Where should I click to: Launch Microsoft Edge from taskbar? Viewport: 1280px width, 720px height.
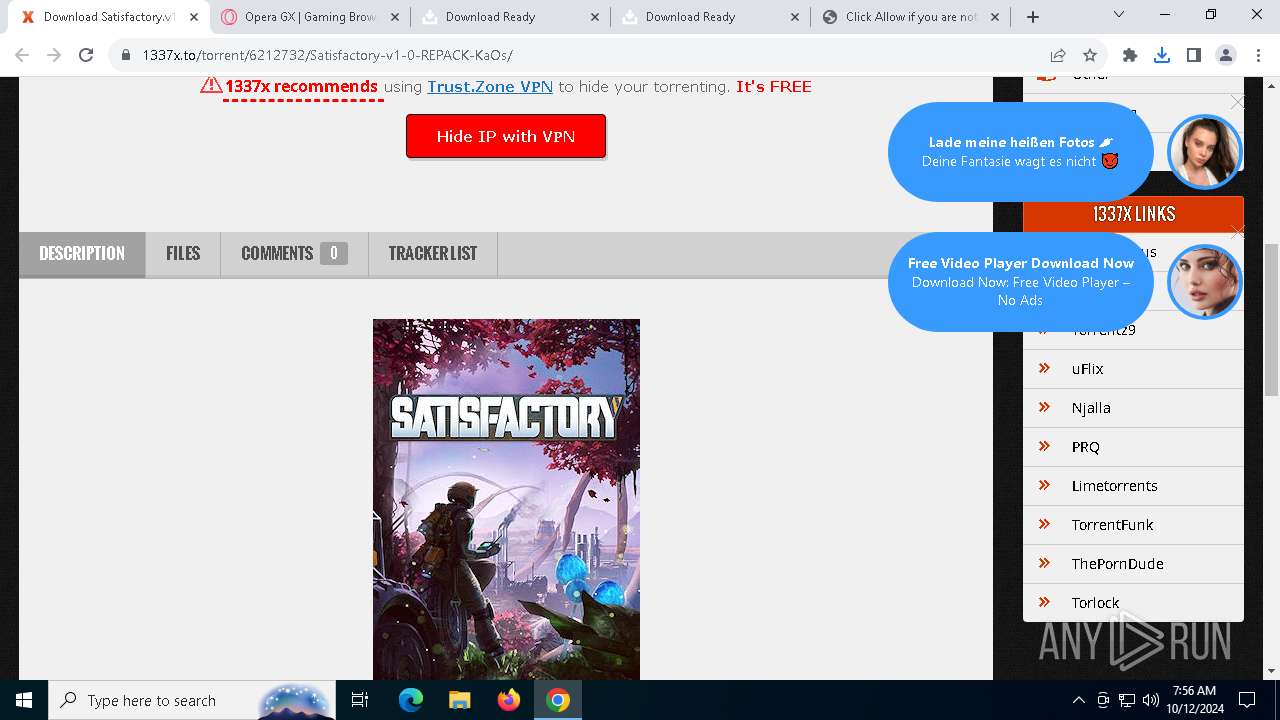coord(411,700)
